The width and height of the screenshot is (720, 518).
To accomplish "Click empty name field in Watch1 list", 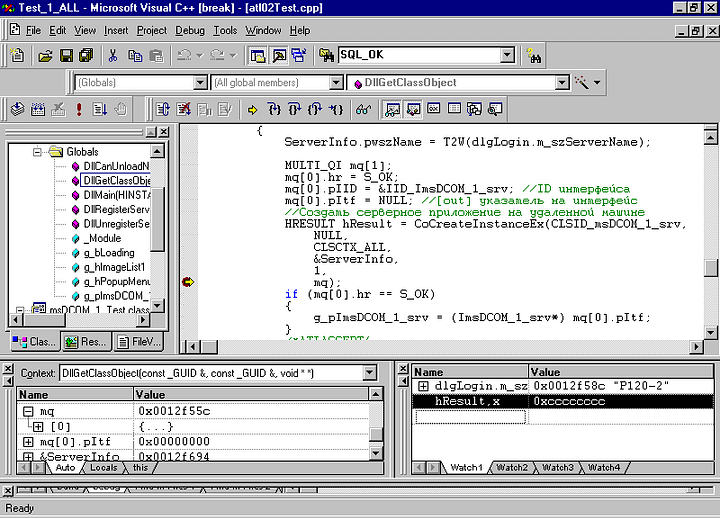I will click(470, 416).
